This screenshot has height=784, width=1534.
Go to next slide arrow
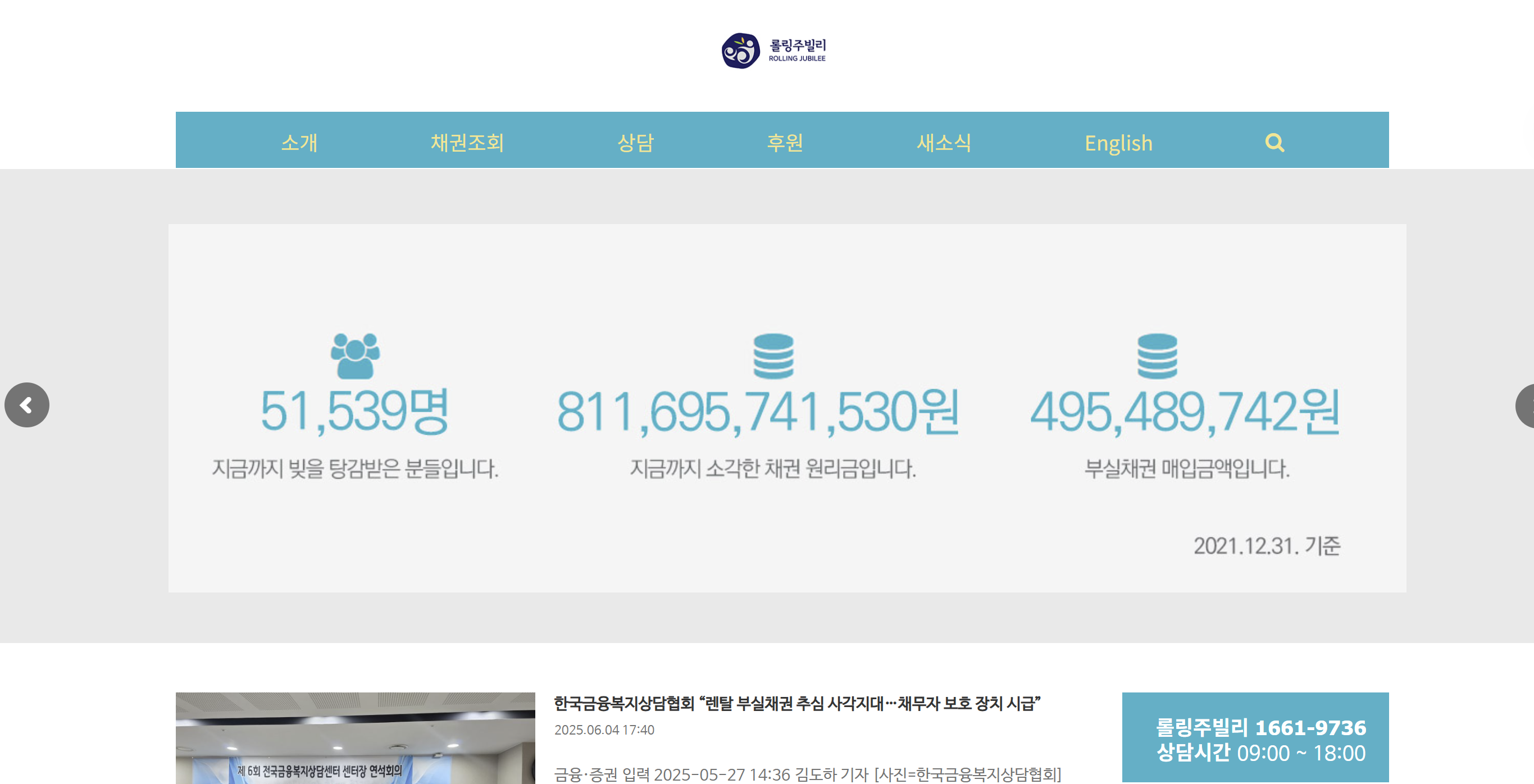point(1526,405)
